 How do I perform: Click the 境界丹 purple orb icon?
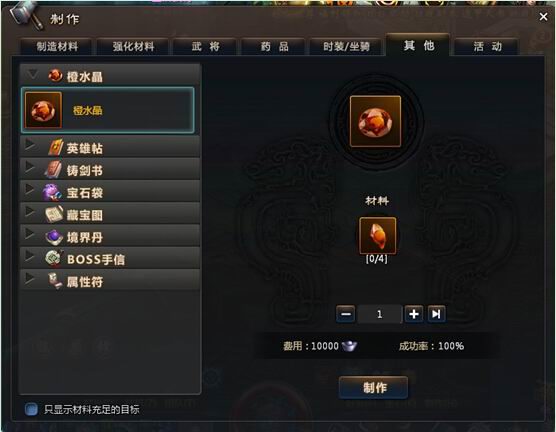[x=54, y=237]
